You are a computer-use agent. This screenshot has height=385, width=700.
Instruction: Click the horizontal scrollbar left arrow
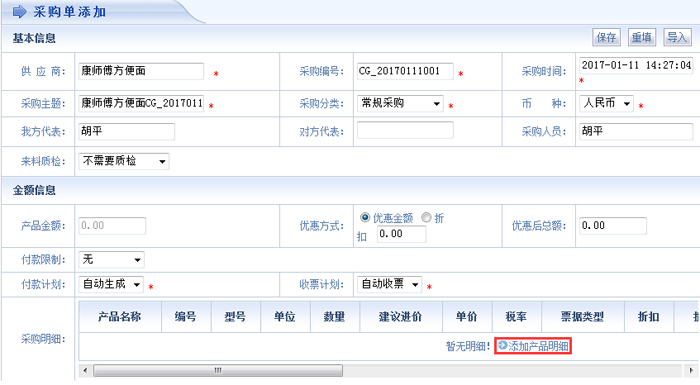coord(85,370)
